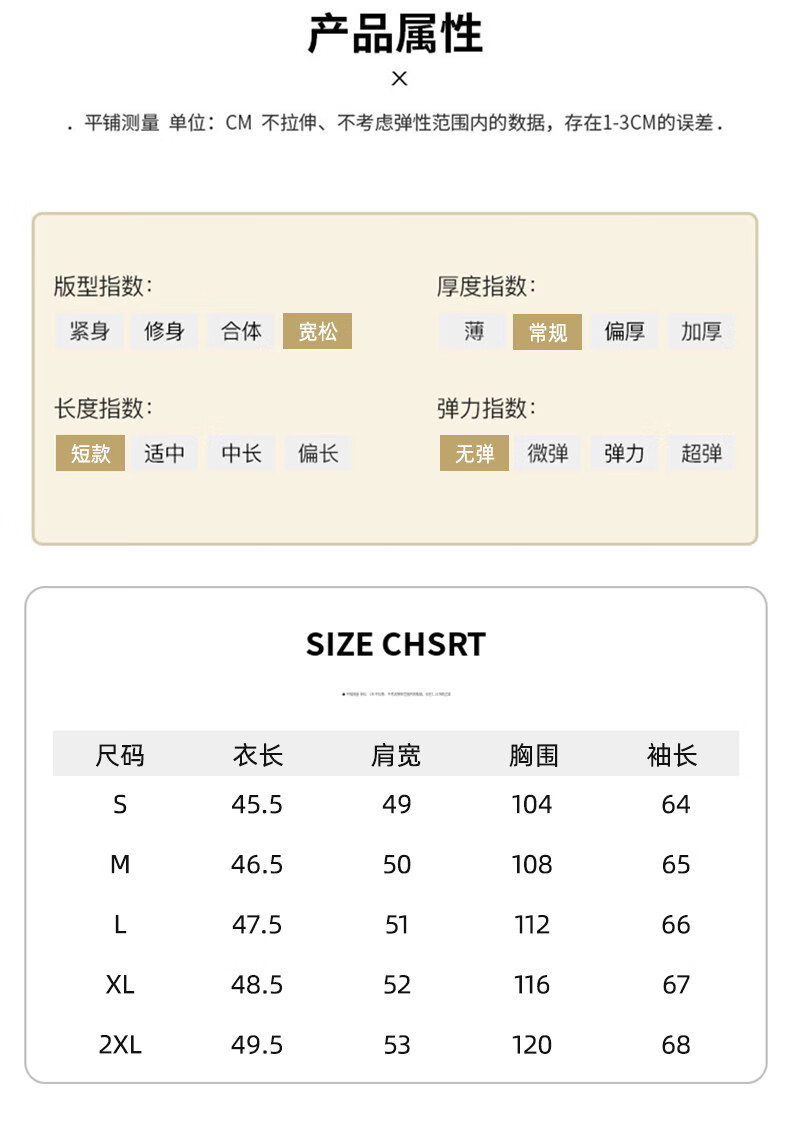Select the 薄 thickness option
The height and width of the screenshot is (1124, 790).
pos(474,331)
